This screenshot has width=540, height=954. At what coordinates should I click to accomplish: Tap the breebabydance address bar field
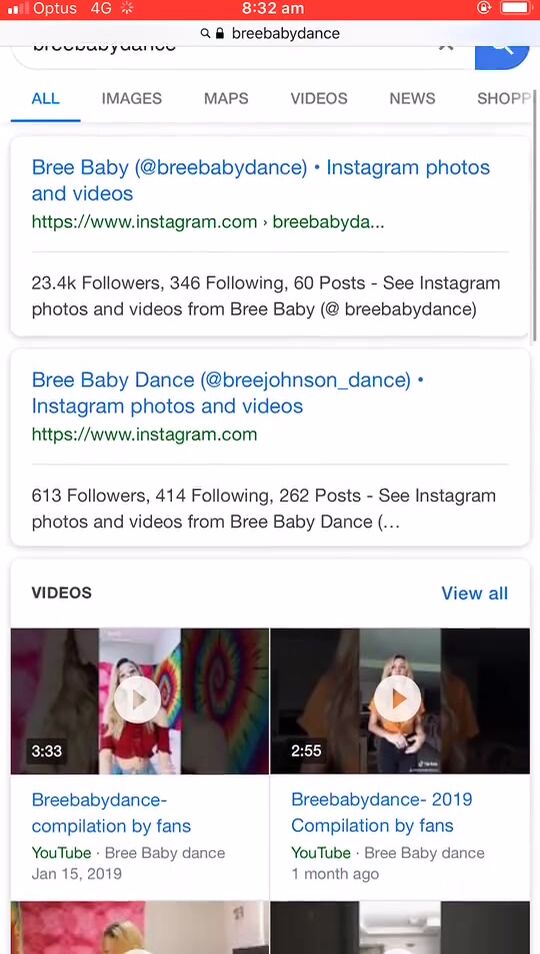point(270,33)
